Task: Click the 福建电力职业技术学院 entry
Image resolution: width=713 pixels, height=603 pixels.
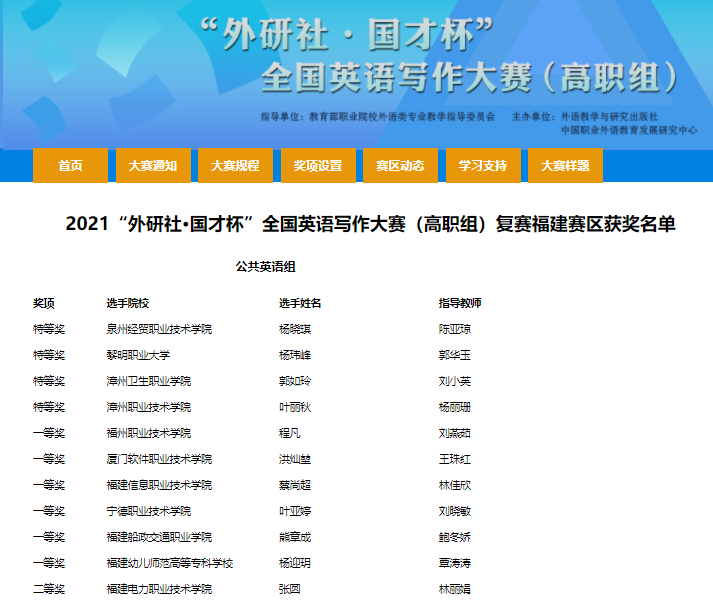Action: tap(159, 589)
